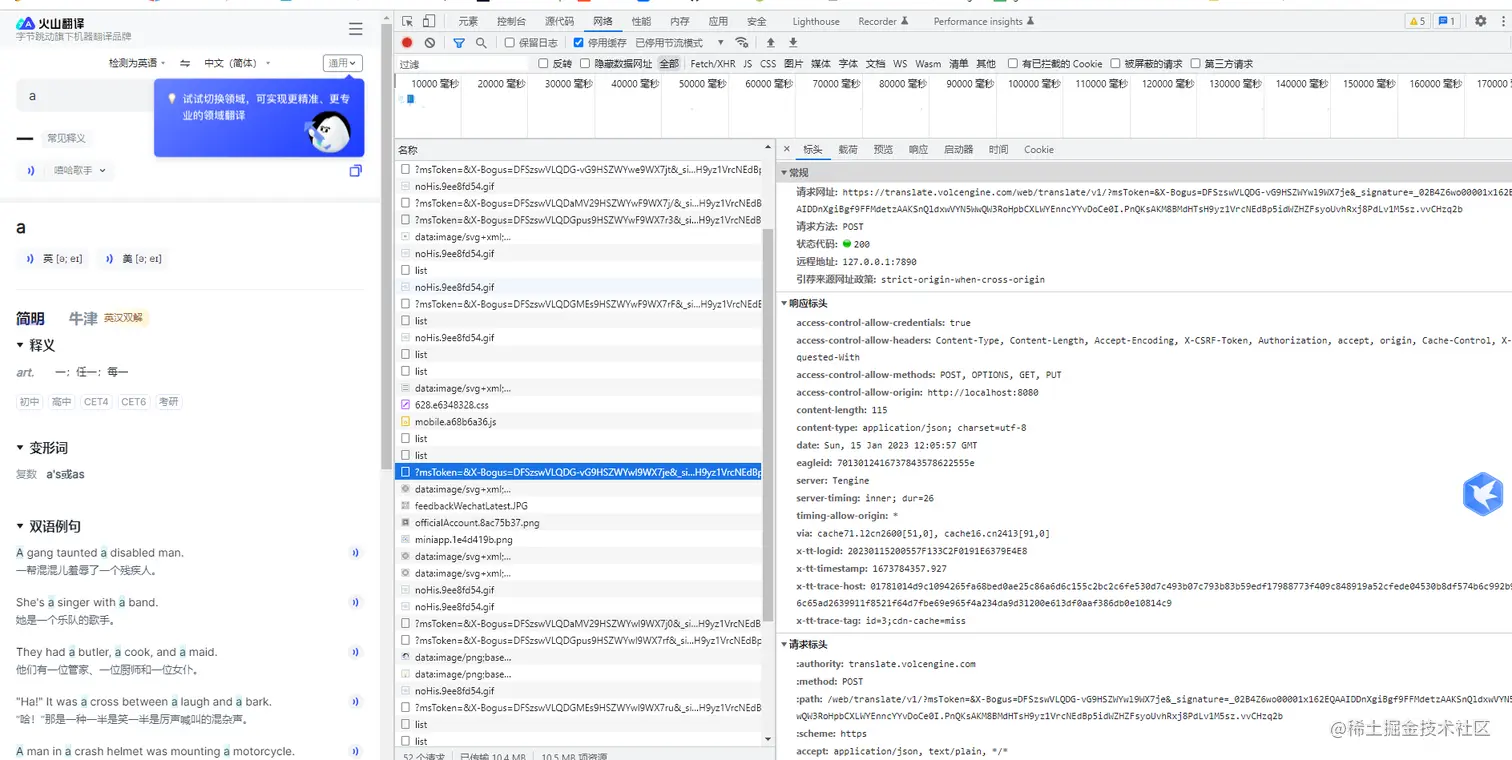
Task: Open network conditions settings
Action: click(742, 43)
